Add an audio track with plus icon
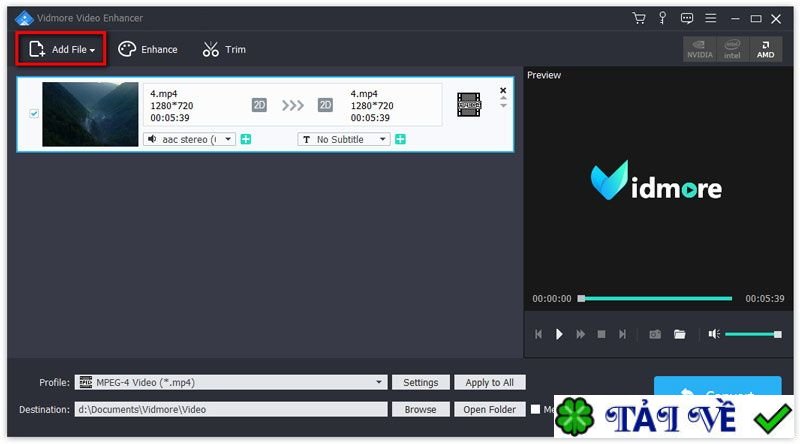The height and width of the screenshot is (444, 800). tap(246, 139)
